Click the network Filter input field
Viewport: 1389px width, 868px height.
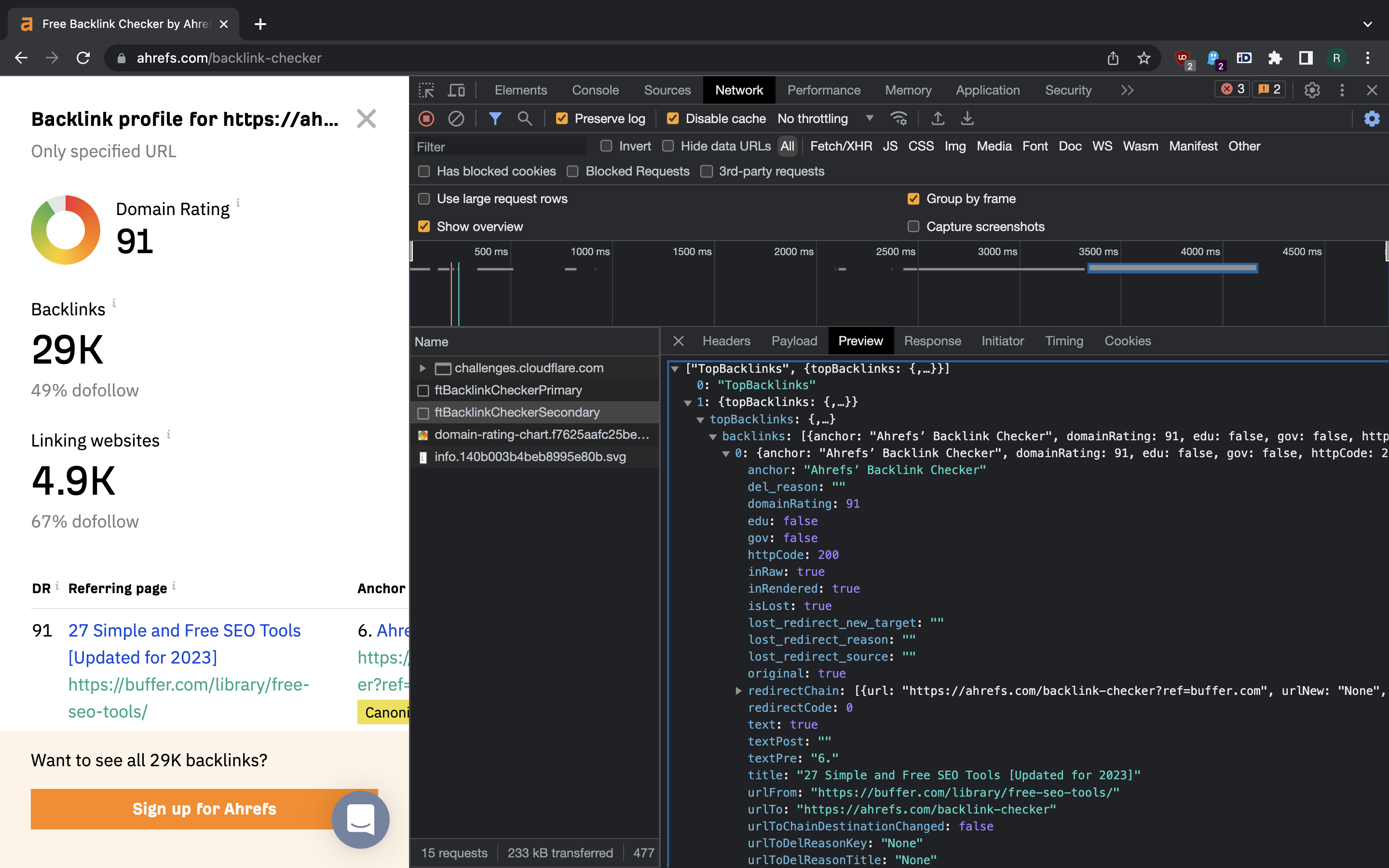click(x=499, y=147)
